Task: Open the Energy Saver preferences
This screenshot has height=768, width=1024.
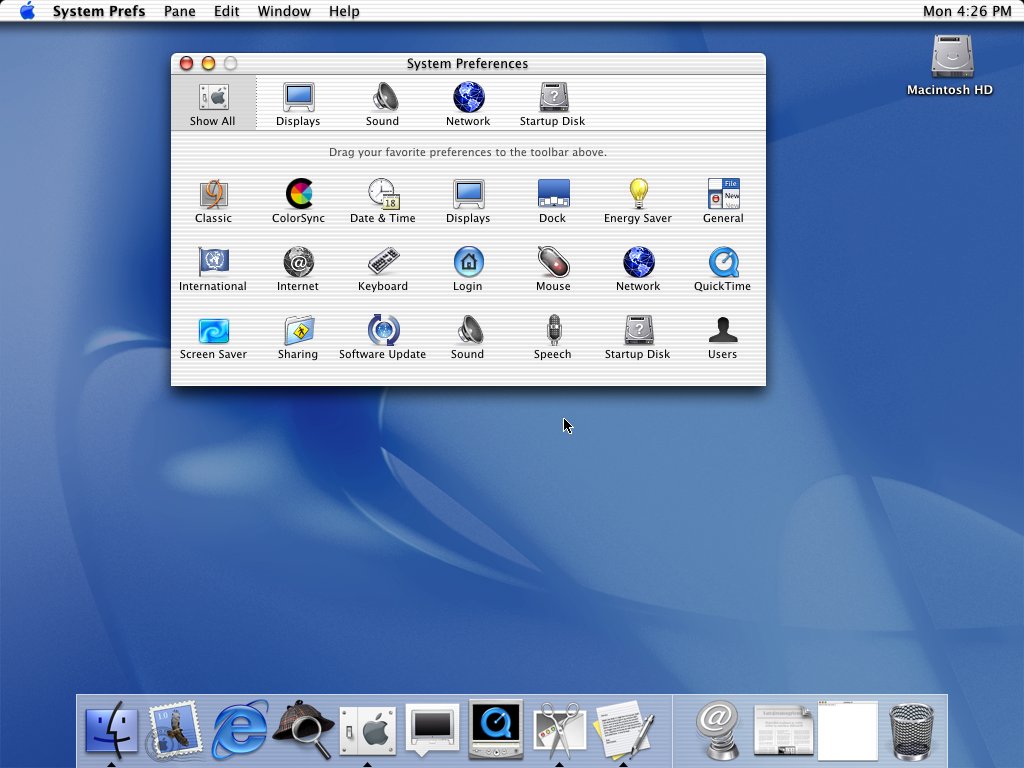Action: [638, 201]
